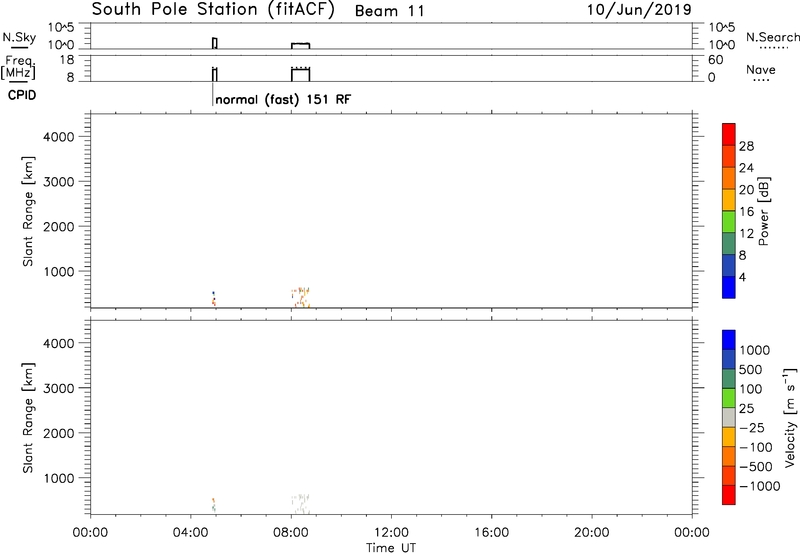Image resolution: width=800 pixels, height=554 pixels.
Task: Click the 'Time UT' axis title
Action: (391, 548)
